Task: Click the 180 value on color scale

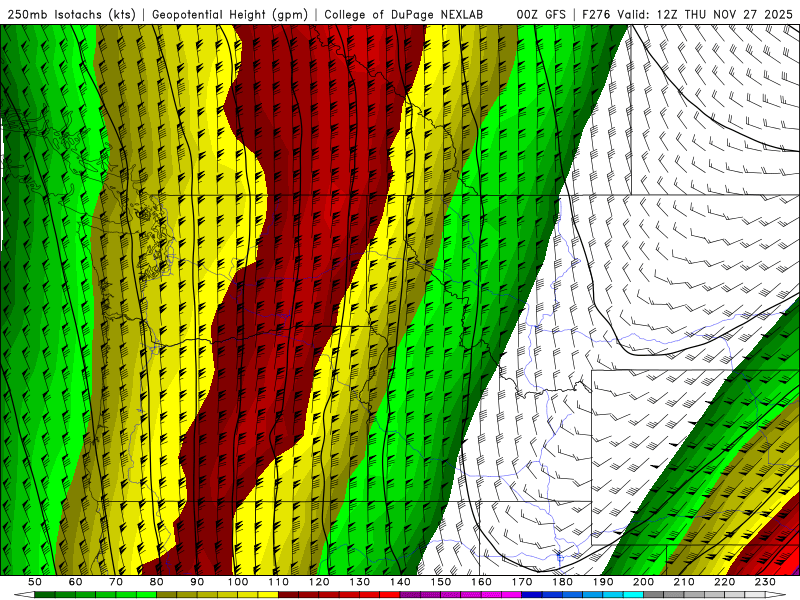Action: pos(562,582)
